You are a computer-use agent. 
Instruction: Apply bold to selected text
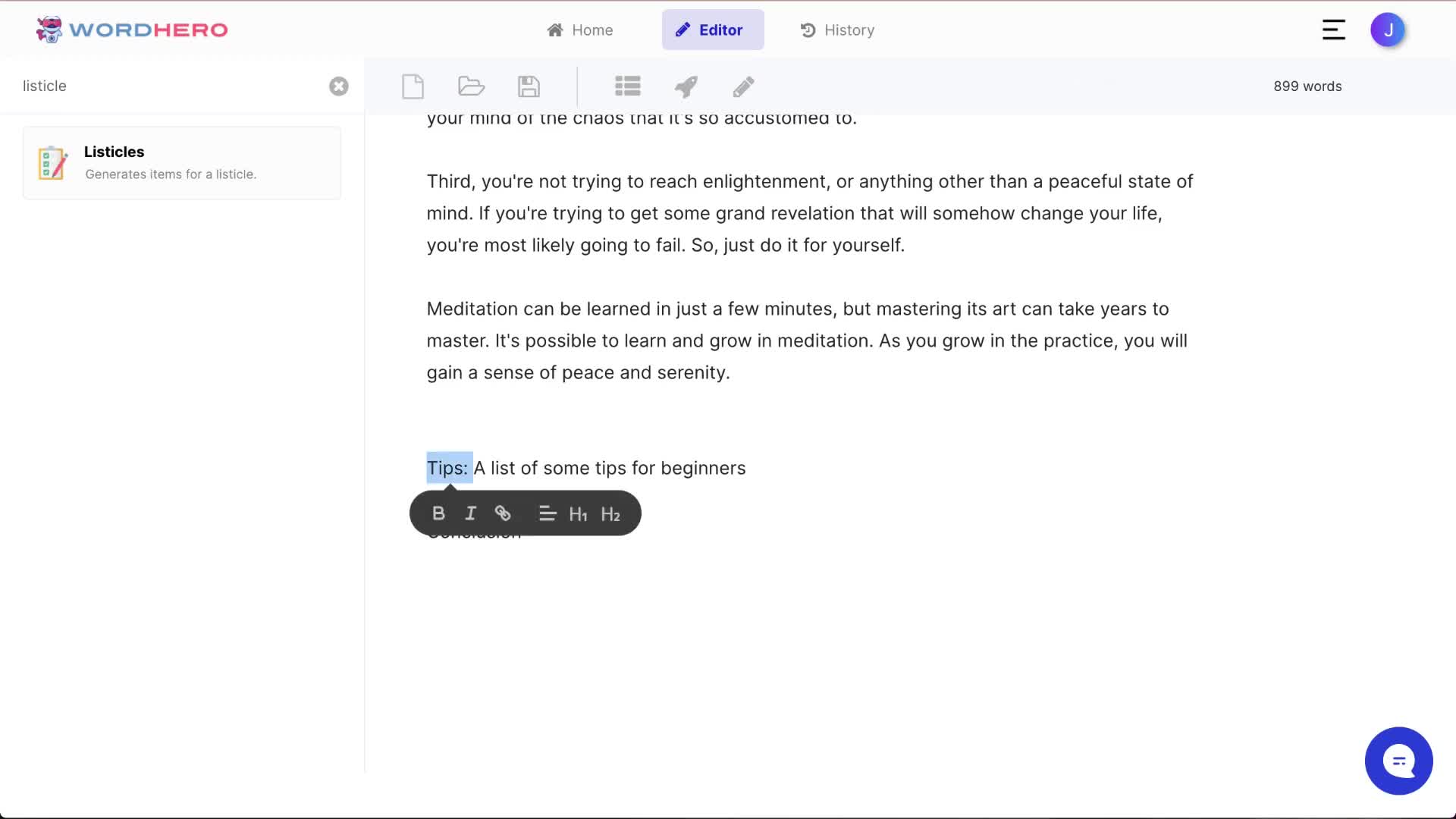pos(438,513)
